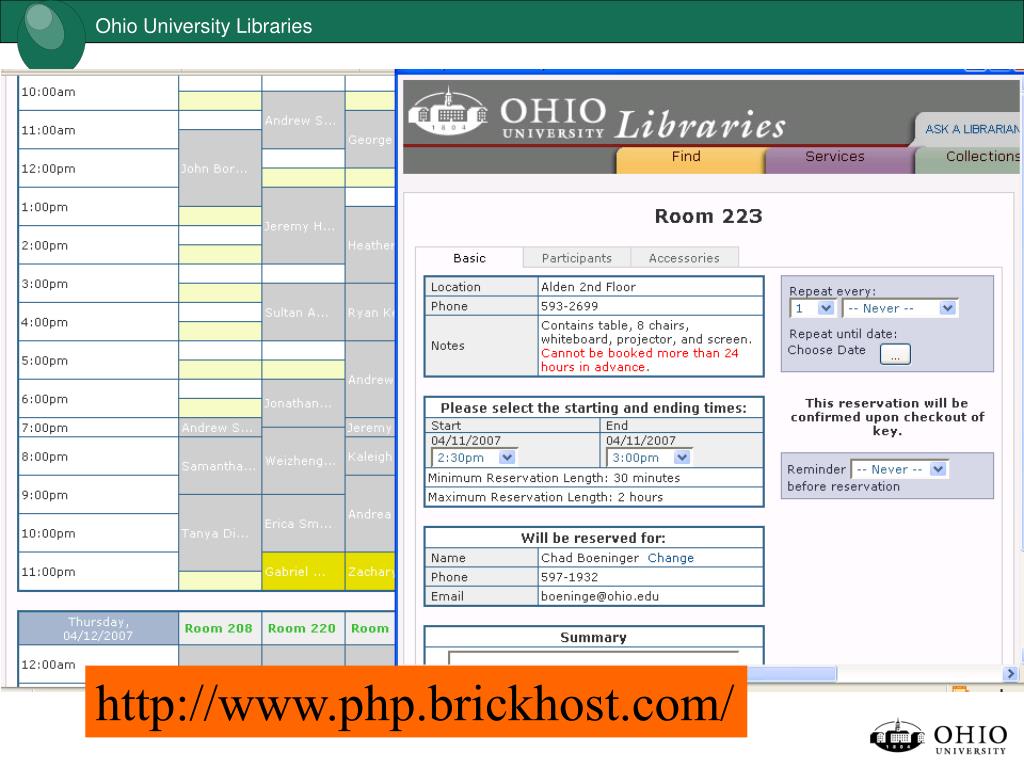Click the Change link beside Chad Boeninger
Screen dimensions: 1024x768
(671, 558)
